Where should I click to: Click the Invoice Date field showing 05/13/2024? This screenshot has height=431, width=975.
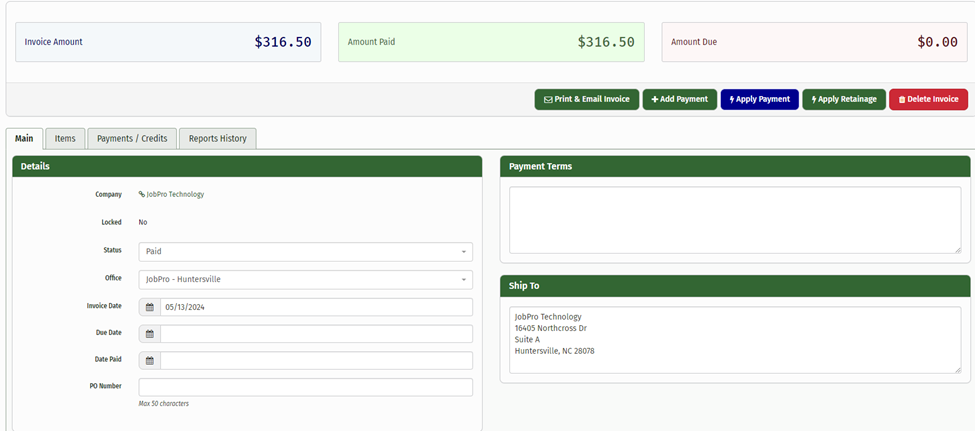(315, 307)
